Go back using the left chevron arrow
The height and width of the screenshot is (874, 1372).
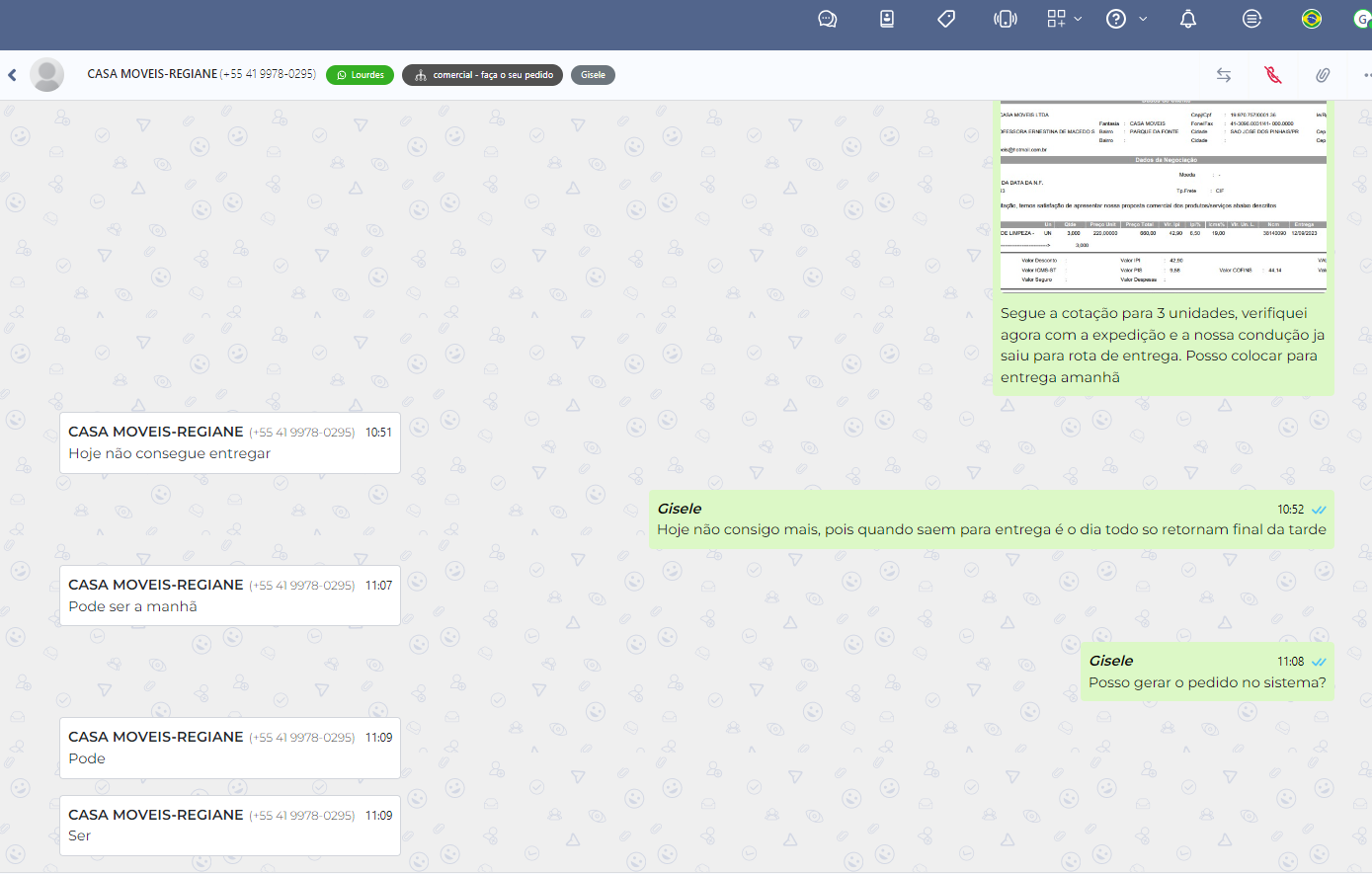tap(13, 75)
